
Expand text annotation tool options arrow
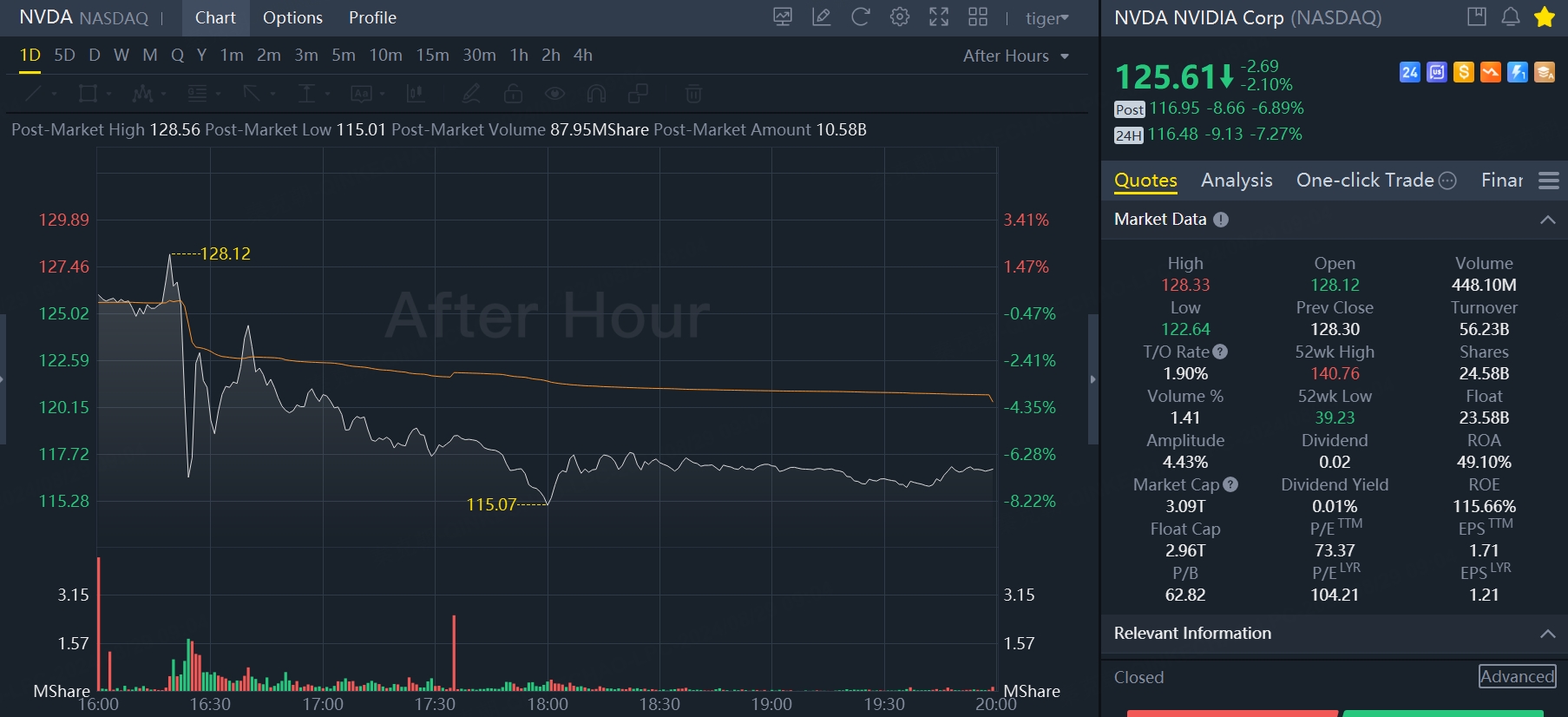(382, 94)
